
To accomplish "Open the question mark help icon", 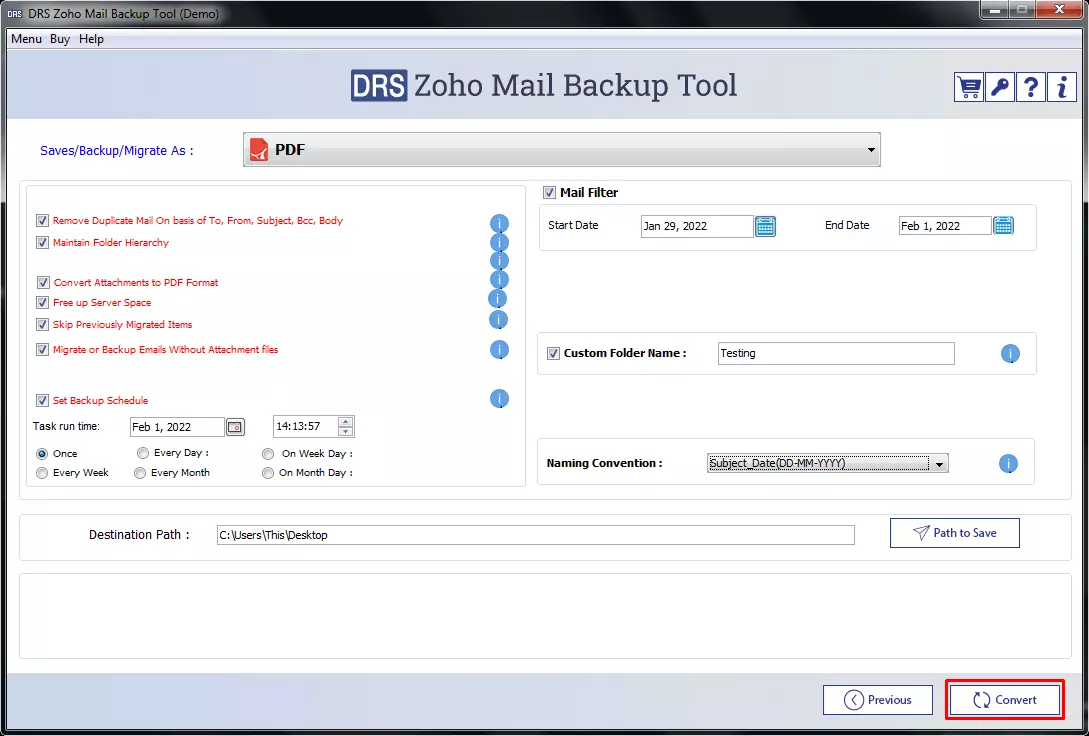I will tap(1031, 87).
